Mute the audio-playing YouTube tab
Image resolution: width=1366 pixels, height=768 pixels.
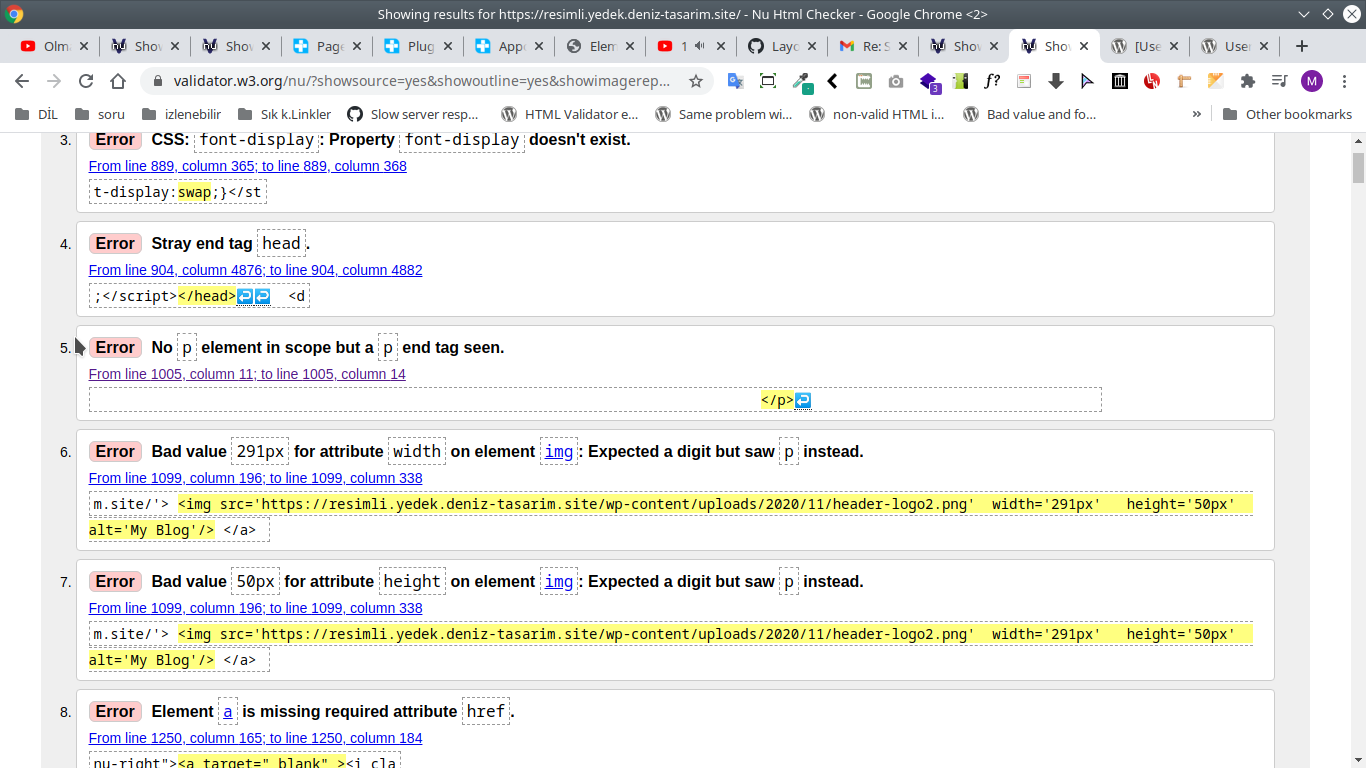[699, 46]
